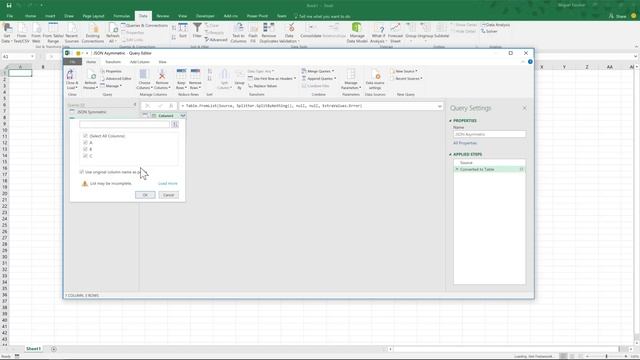This screenshot has height=360, width=640.
Task: Click Excel Manage Data Model icon
Action: coord(357,27)
